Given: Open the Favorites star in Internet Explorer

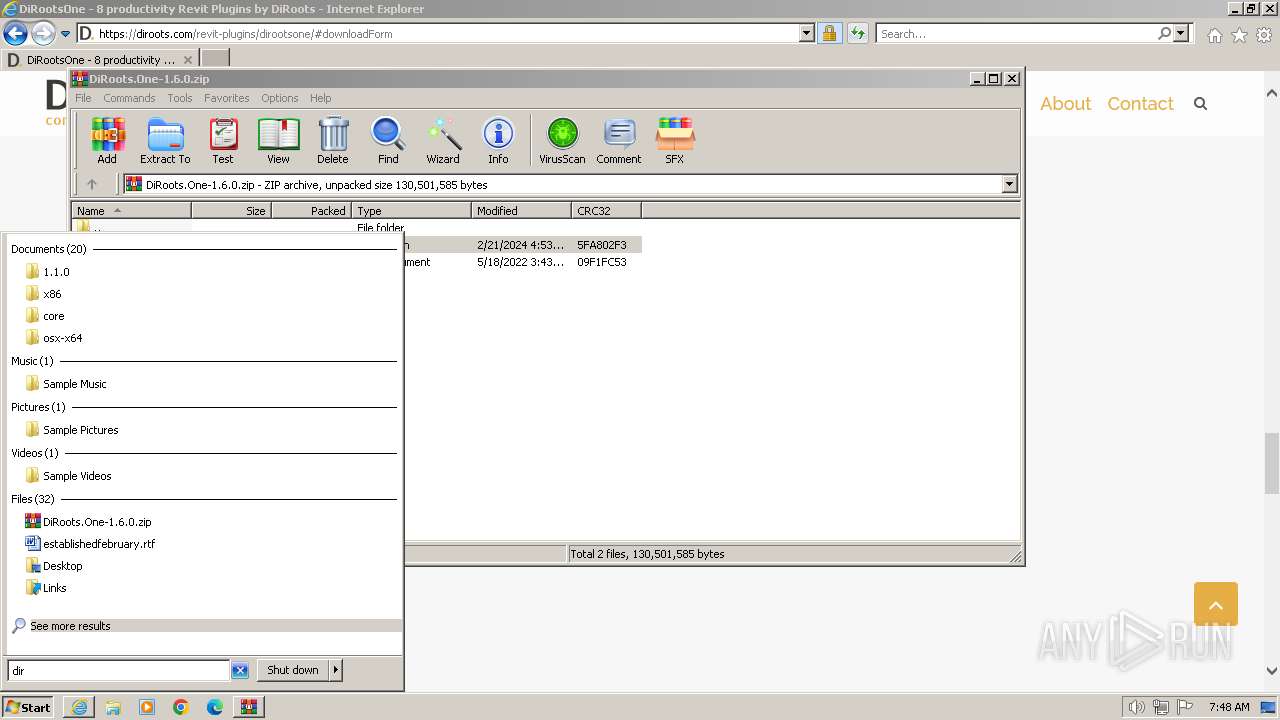Looking at the screenshot, I should point(1239,35).
